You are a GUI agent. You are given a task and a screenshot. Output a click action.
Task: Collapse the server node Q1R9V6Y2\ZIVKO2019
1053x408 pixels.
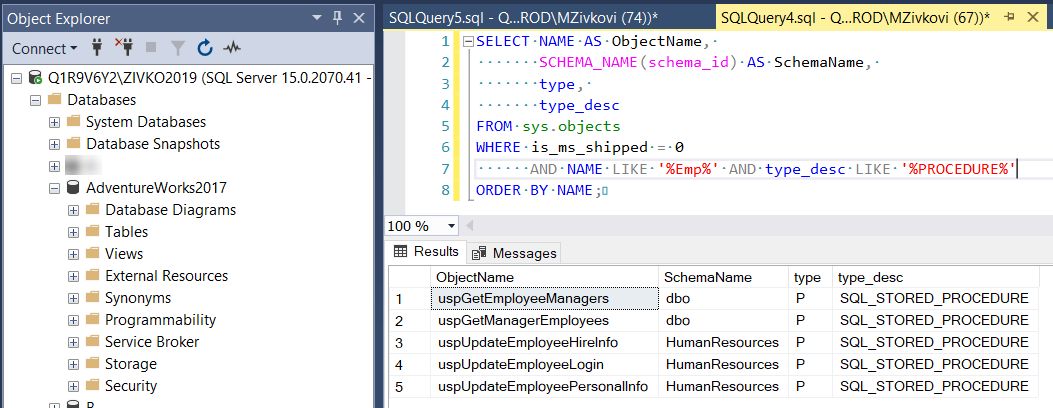pyautogui.click(x=17, y=79)
